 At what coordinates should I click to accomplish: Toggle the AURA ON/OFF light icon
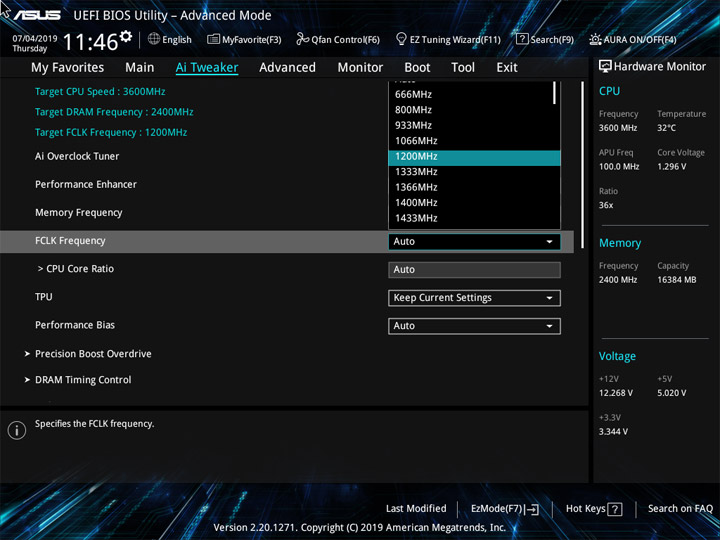(595, 39)
